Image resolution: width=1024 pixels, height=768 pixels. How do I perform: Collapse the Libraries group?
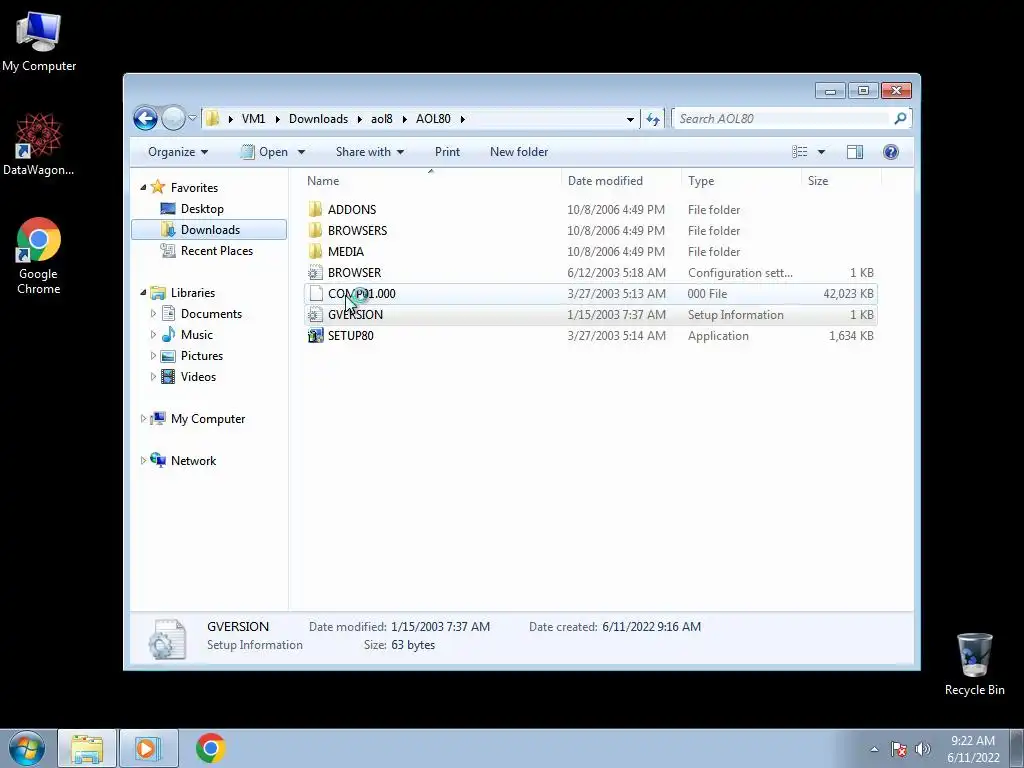point(143,293)
